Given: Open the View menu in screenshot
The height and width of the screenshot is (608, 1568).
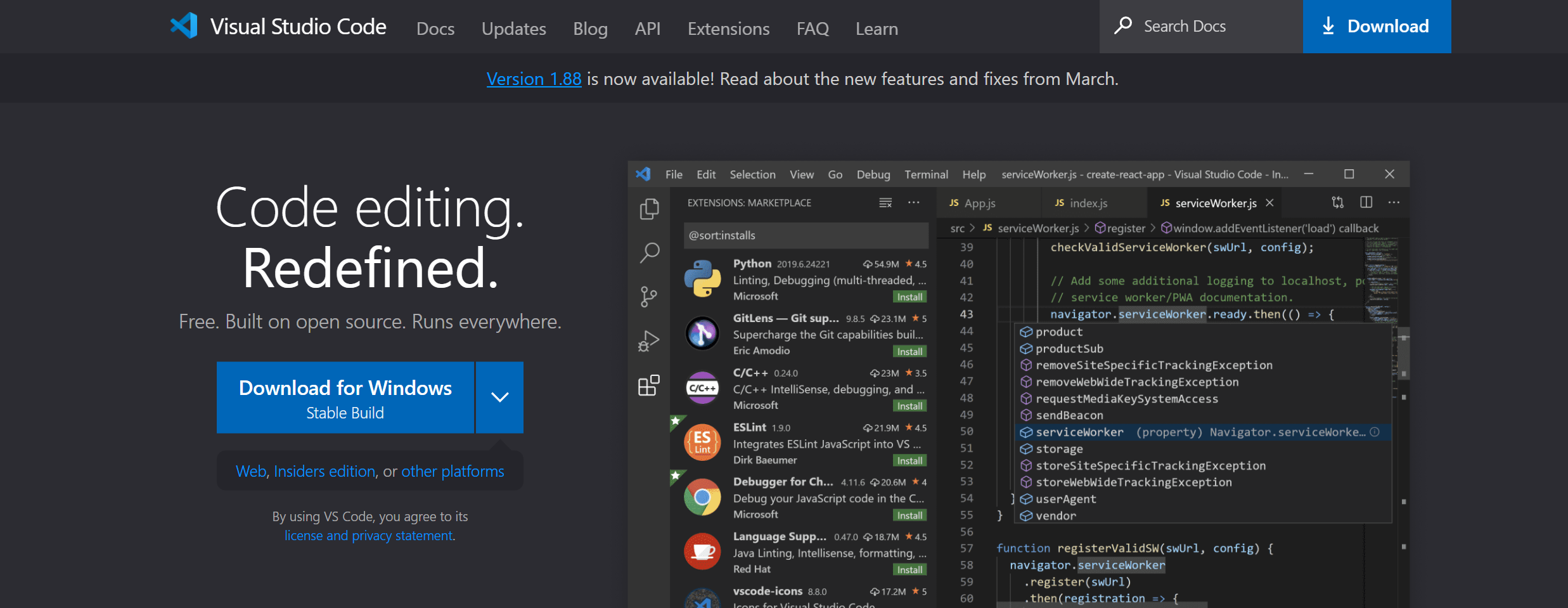Looking at the screenshot, I should 802,174.
